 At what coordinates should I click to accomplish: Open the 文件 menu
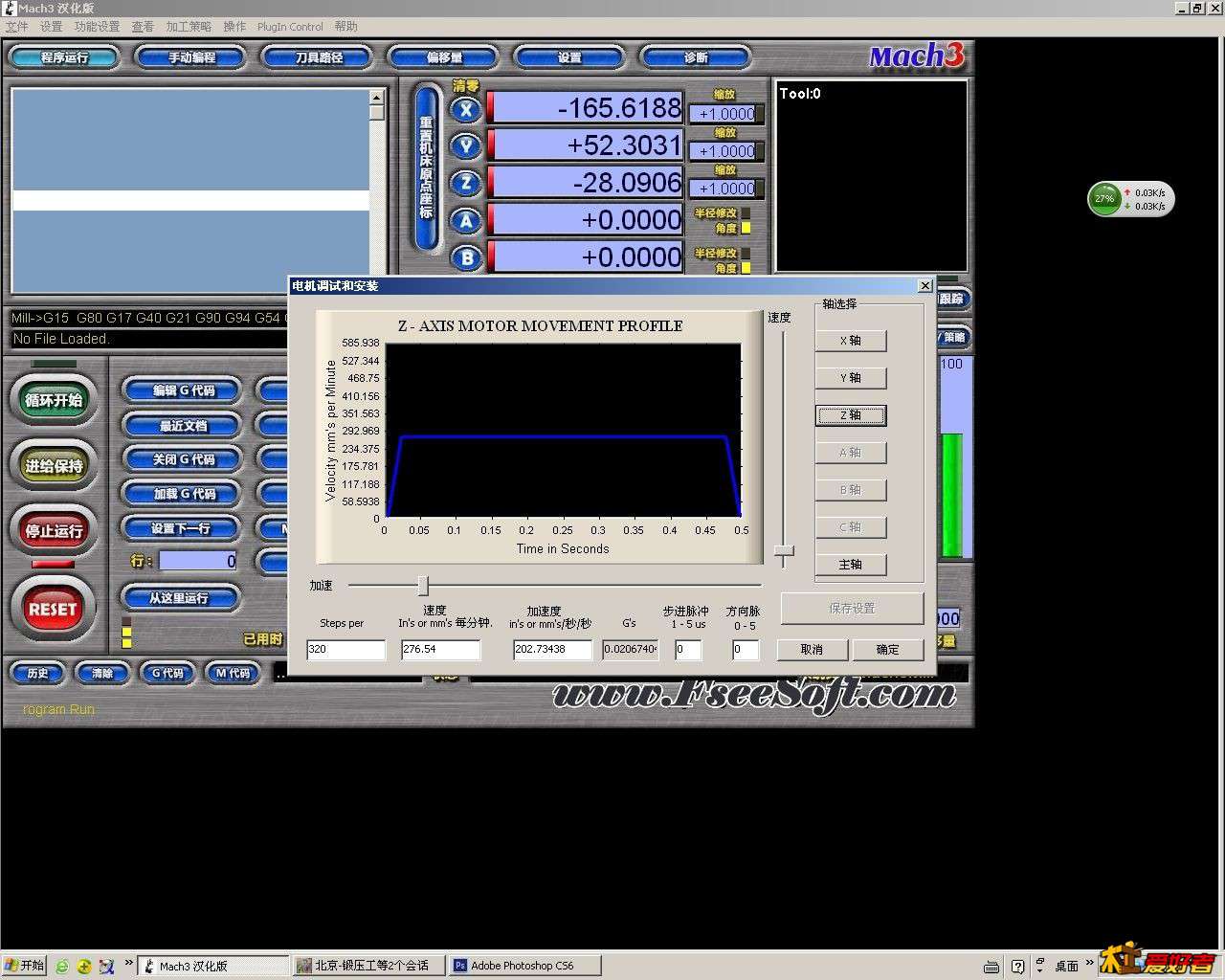coord(17,27)
